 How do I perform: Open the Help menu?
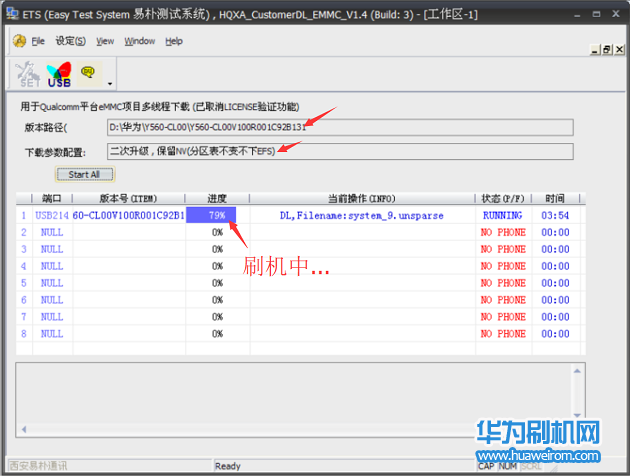[x=174, y=41]
